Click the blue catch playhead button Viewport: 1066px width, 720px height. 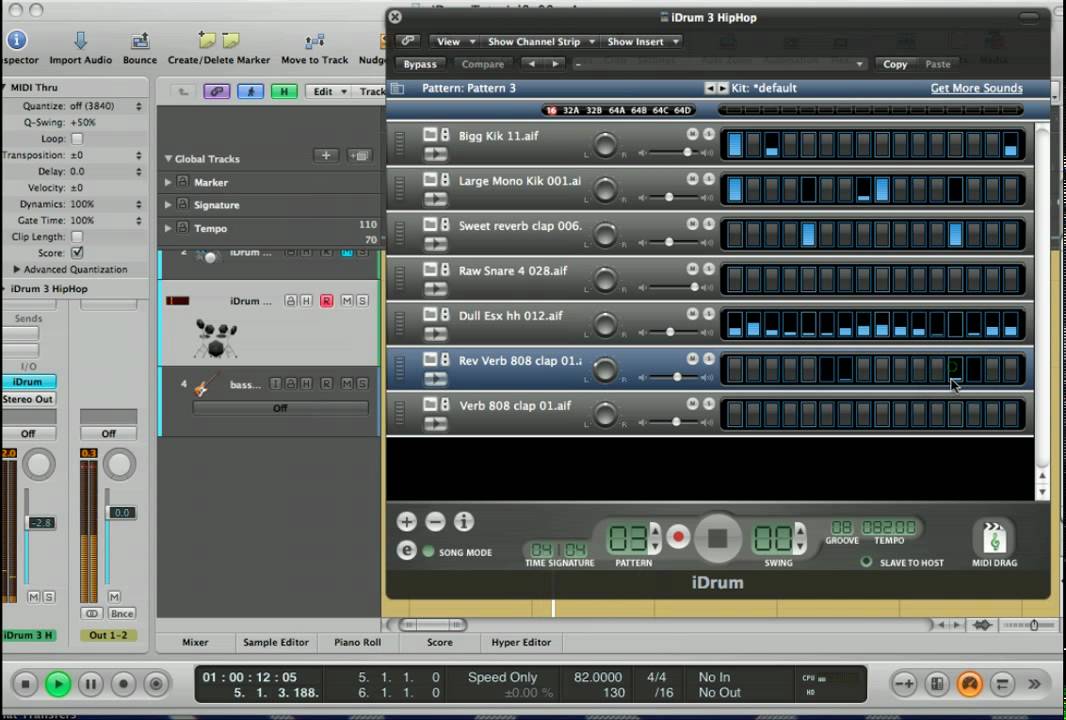[x=250, y=91]
